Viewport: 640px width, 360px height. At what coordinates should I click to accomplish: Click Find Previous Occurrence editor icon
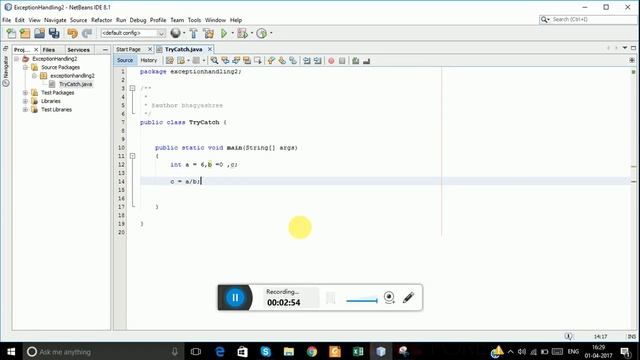point(225,61)
